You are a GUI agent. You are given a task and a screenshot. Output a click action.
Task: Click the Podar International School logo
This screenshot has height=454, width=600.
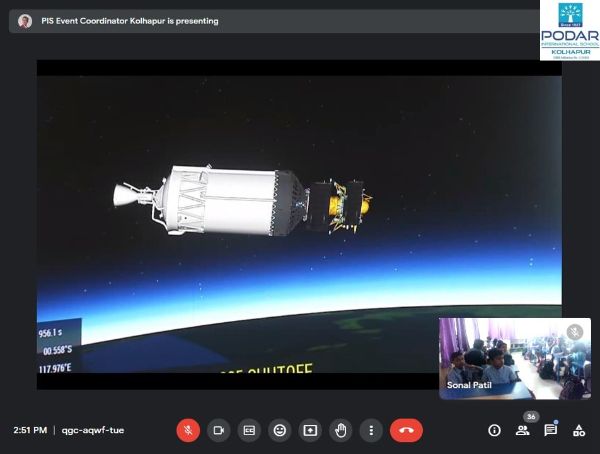click(568, 31)
